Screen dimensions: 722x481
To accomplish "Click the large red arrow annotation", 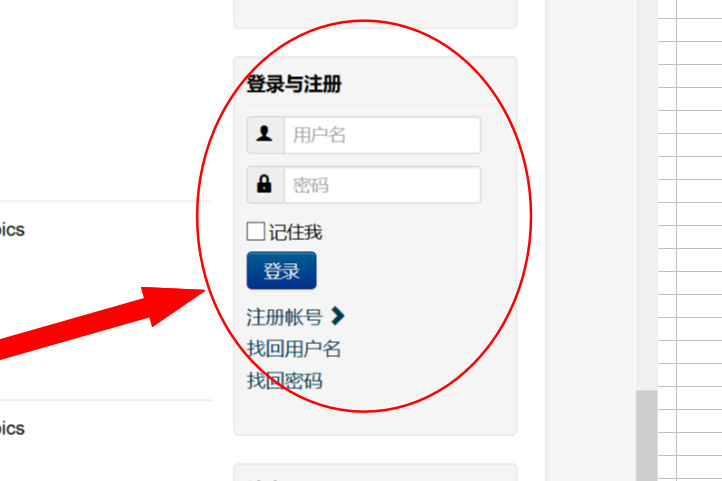I will coord(101,322).
